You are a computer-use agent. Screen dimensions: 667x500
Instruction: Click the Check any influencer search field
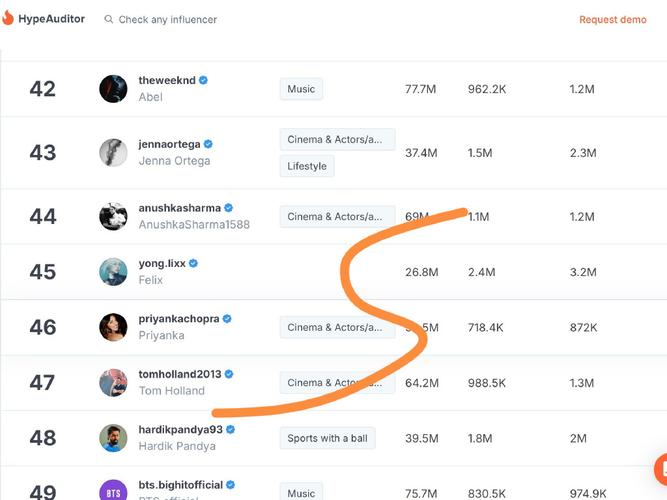[167, 19]
